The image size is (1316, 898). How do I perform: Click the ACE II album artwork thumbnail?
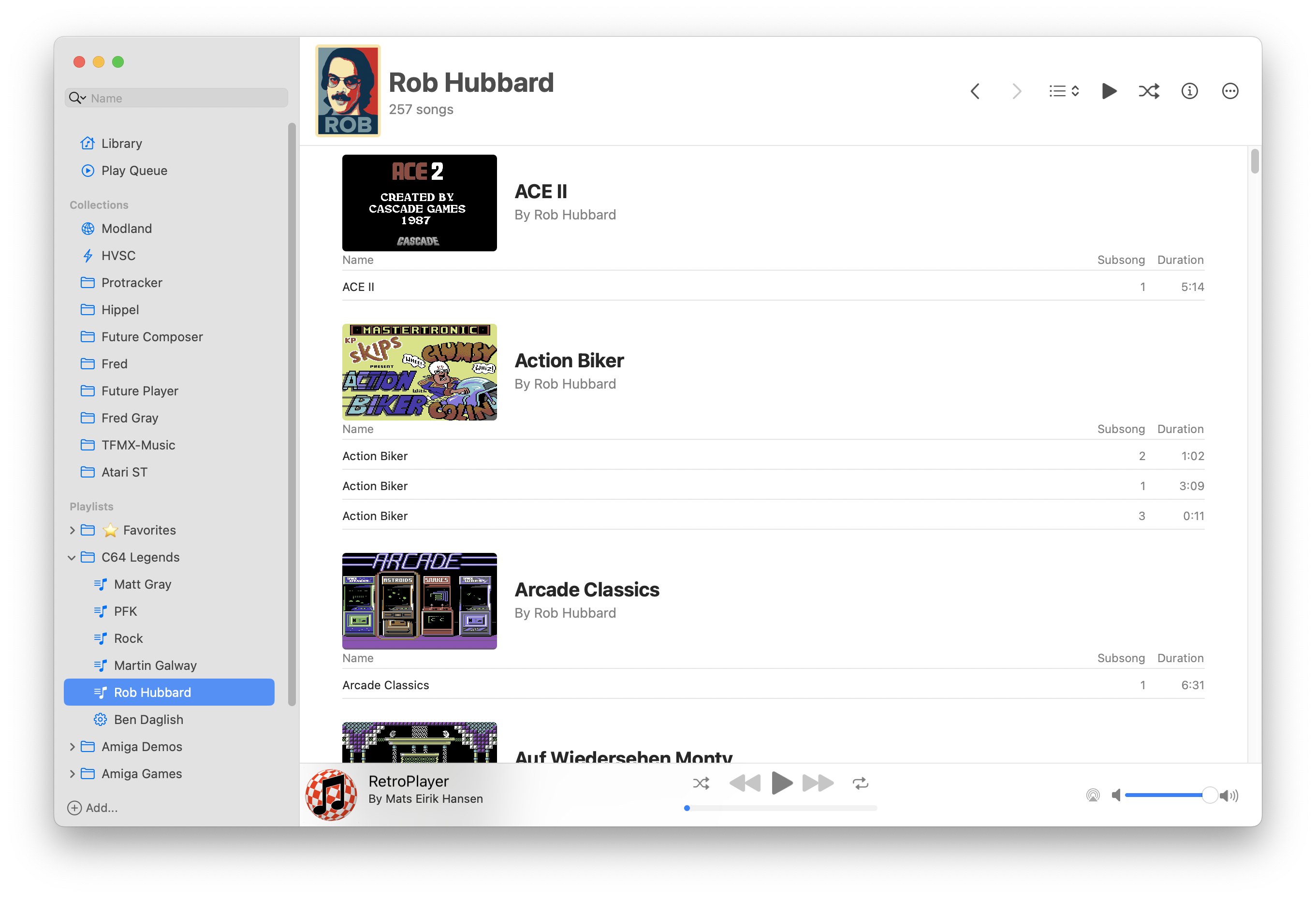click(419, 203)
